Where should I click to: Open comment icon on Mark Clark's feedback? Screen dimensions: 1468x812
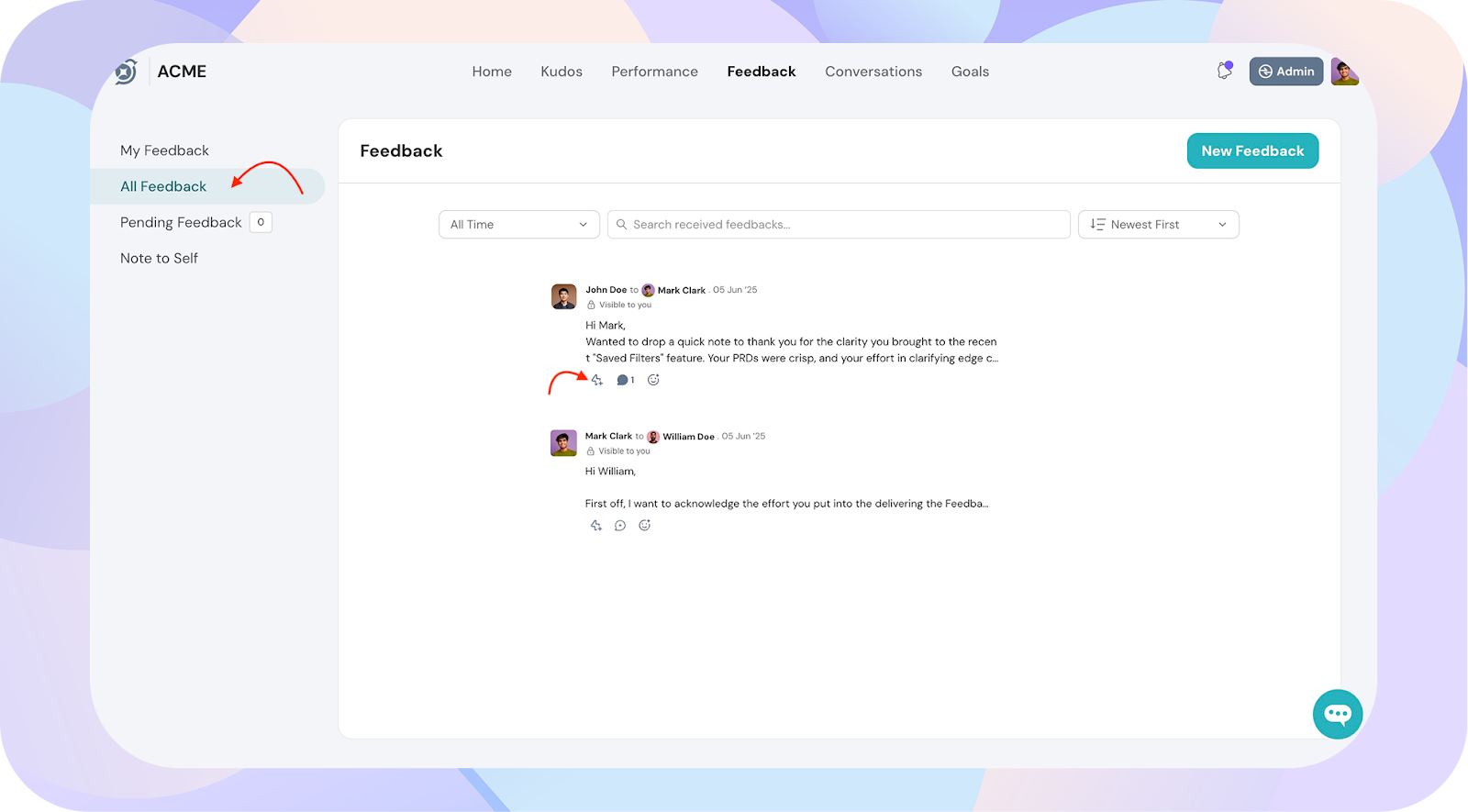pos(620,526)
